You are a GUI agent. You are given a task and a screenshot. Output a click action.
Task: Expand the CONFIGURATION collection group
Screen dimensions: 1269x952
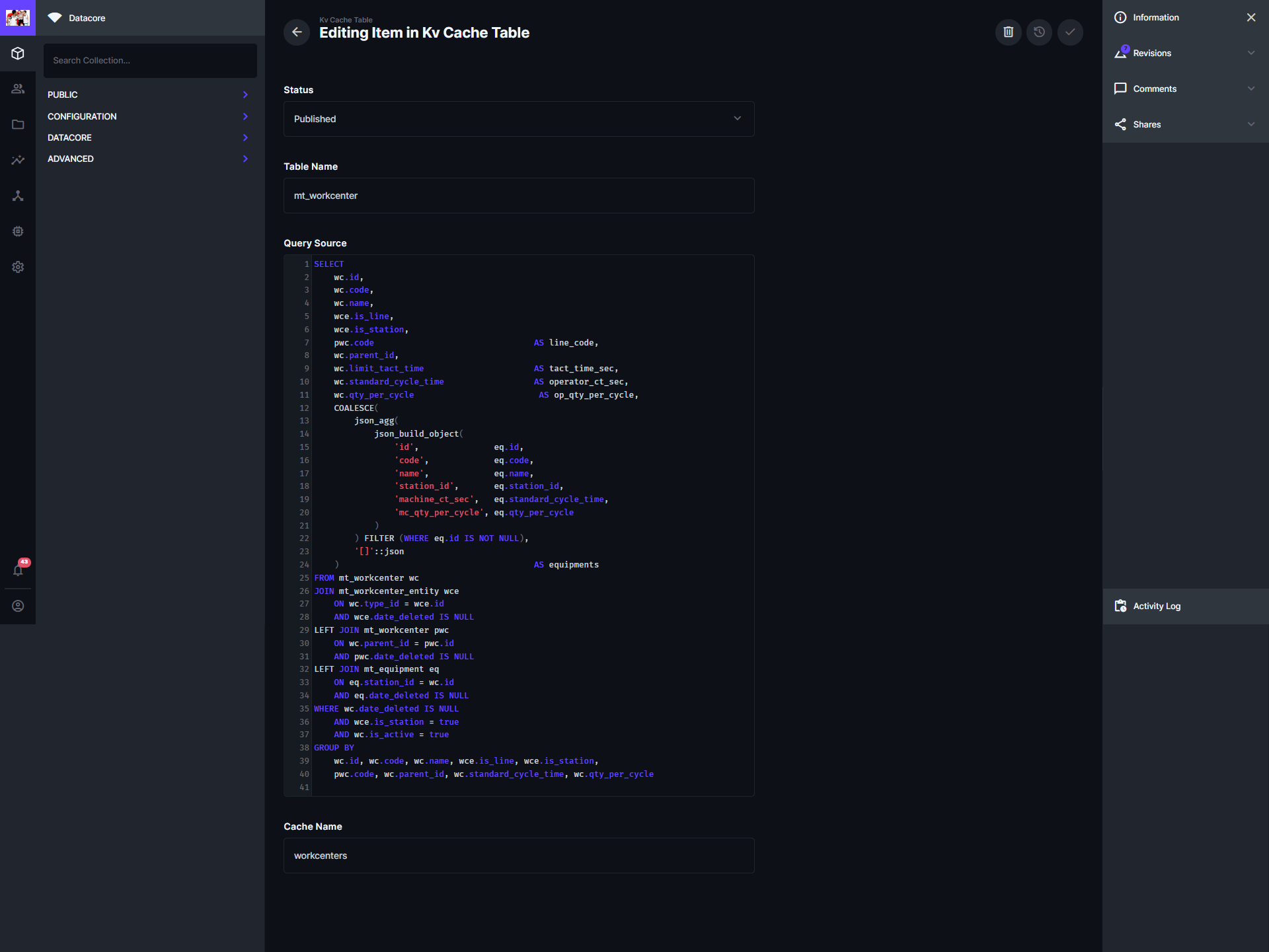pos(150,116)
